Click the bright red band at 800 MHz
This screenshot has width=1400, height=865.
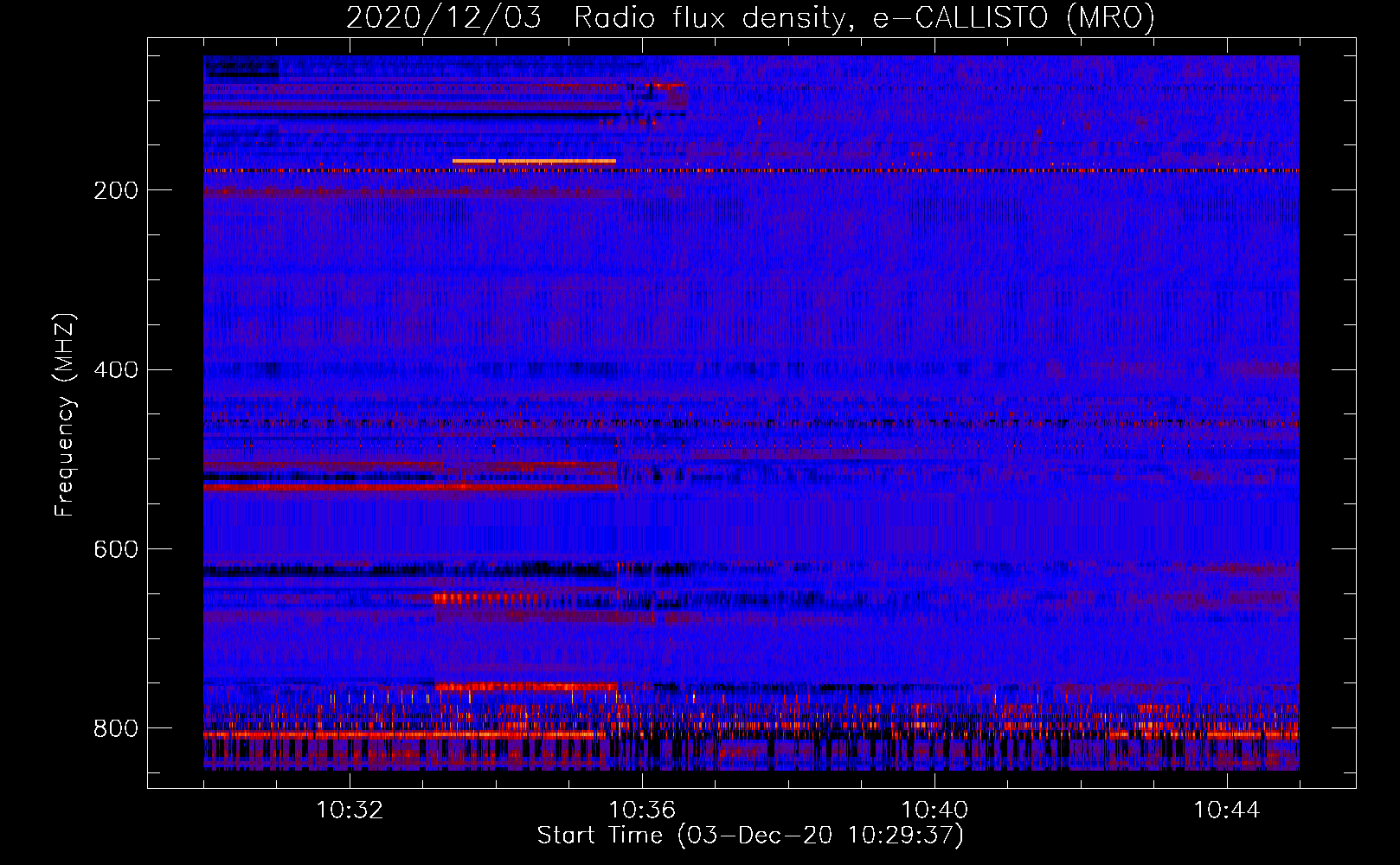405,735
